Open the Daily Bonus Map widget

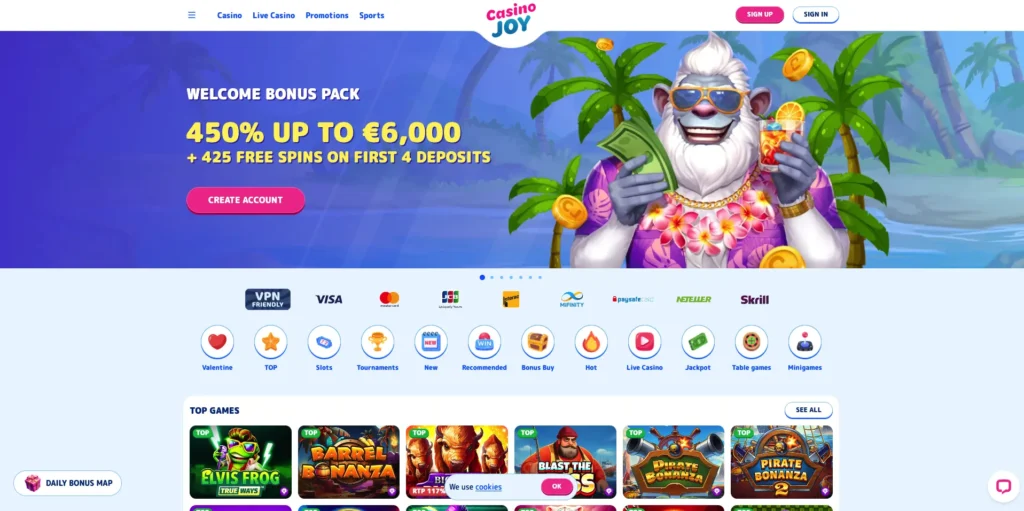point(68,484)
